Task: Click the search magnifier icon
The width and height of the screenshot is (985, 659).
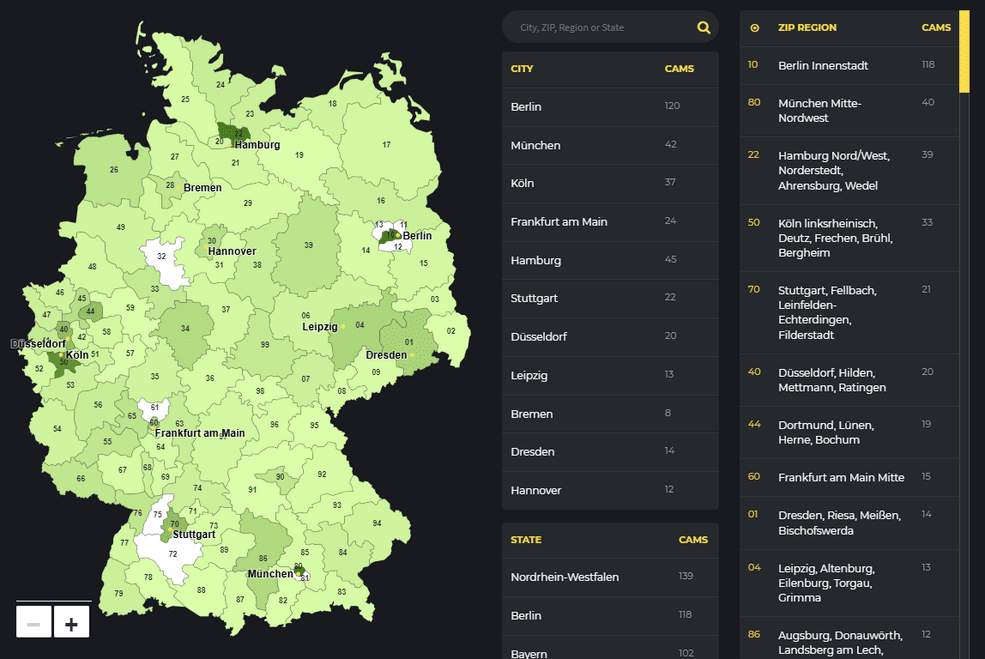Action: [704, 28]
